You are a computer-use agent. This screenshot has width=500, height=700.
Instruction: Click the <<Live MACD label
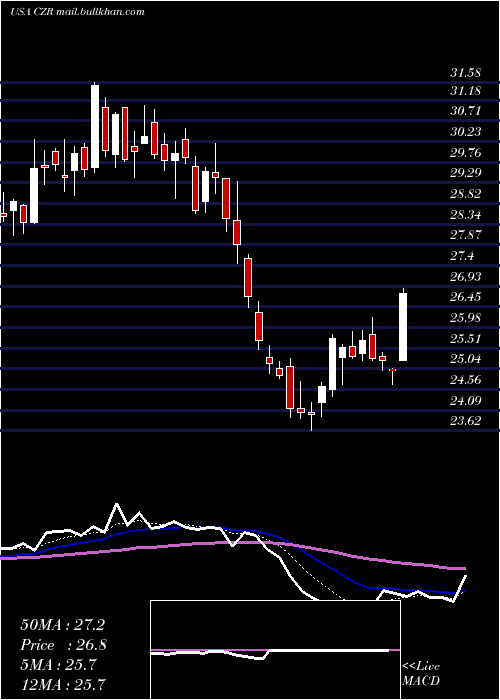[x=421, y=674]
